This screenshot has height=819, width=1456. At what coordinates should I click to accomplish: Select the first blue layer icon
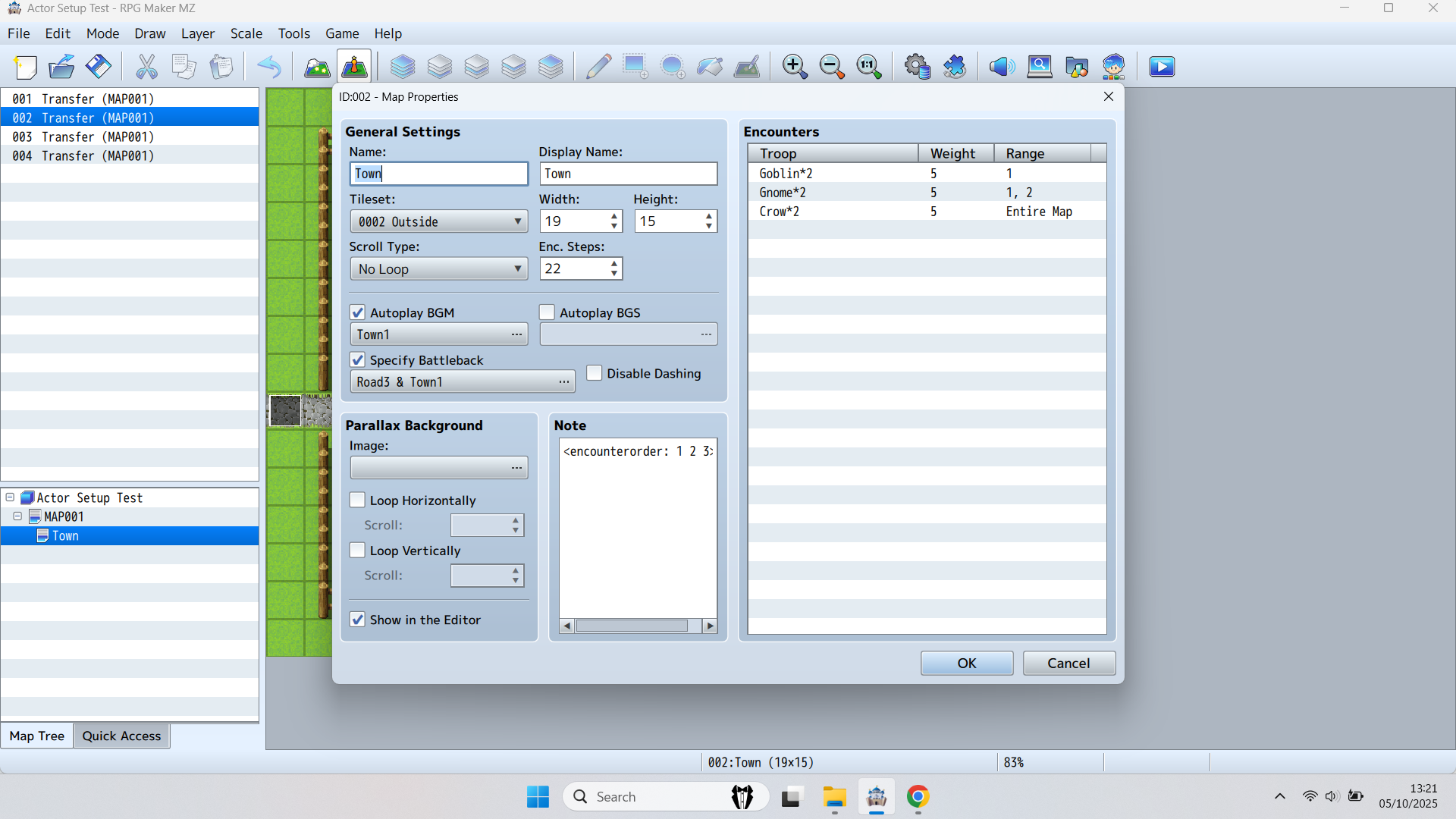click(403, 67)
